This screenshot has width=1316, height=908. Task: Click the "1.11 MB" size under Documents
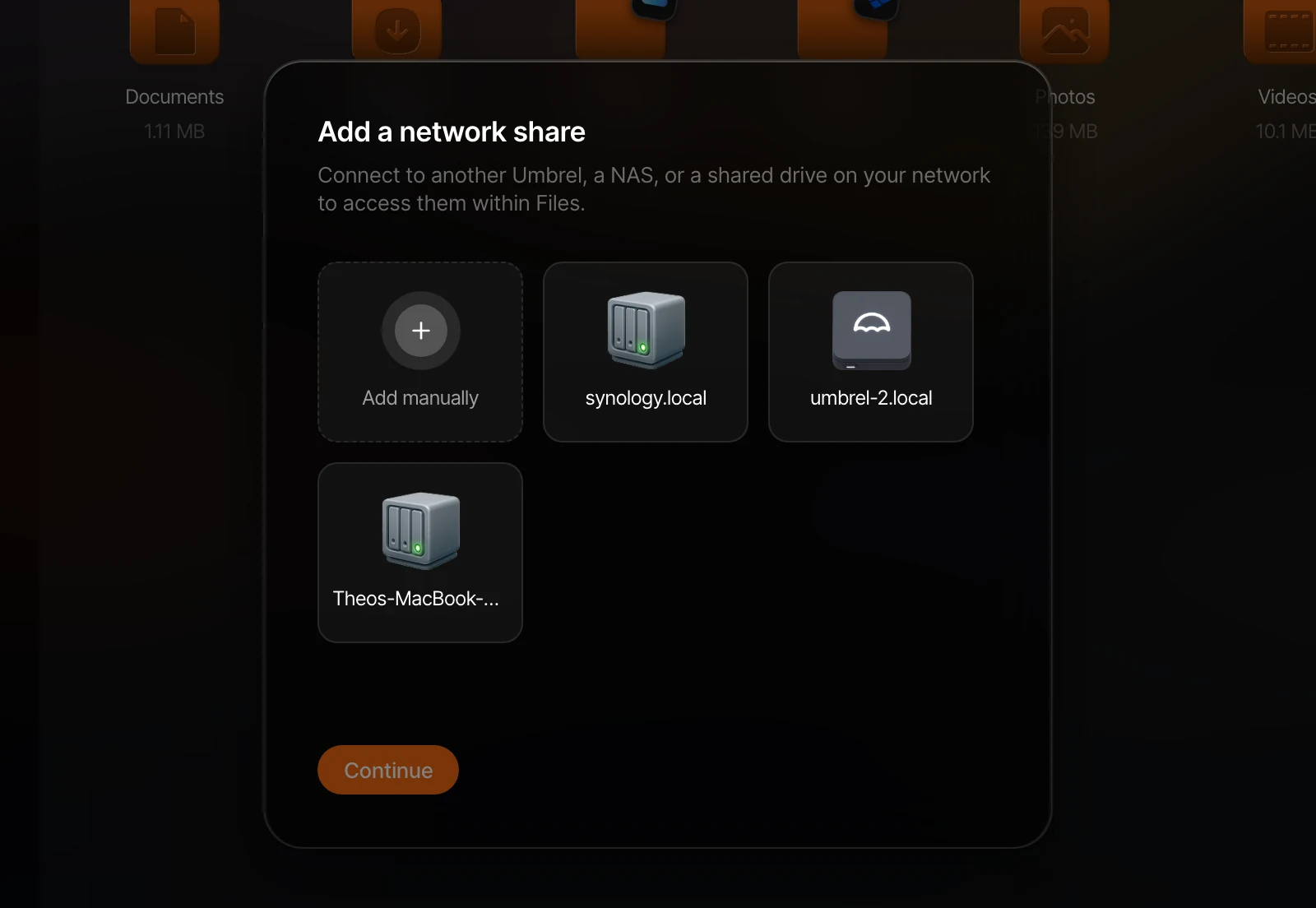click(174, 132)
